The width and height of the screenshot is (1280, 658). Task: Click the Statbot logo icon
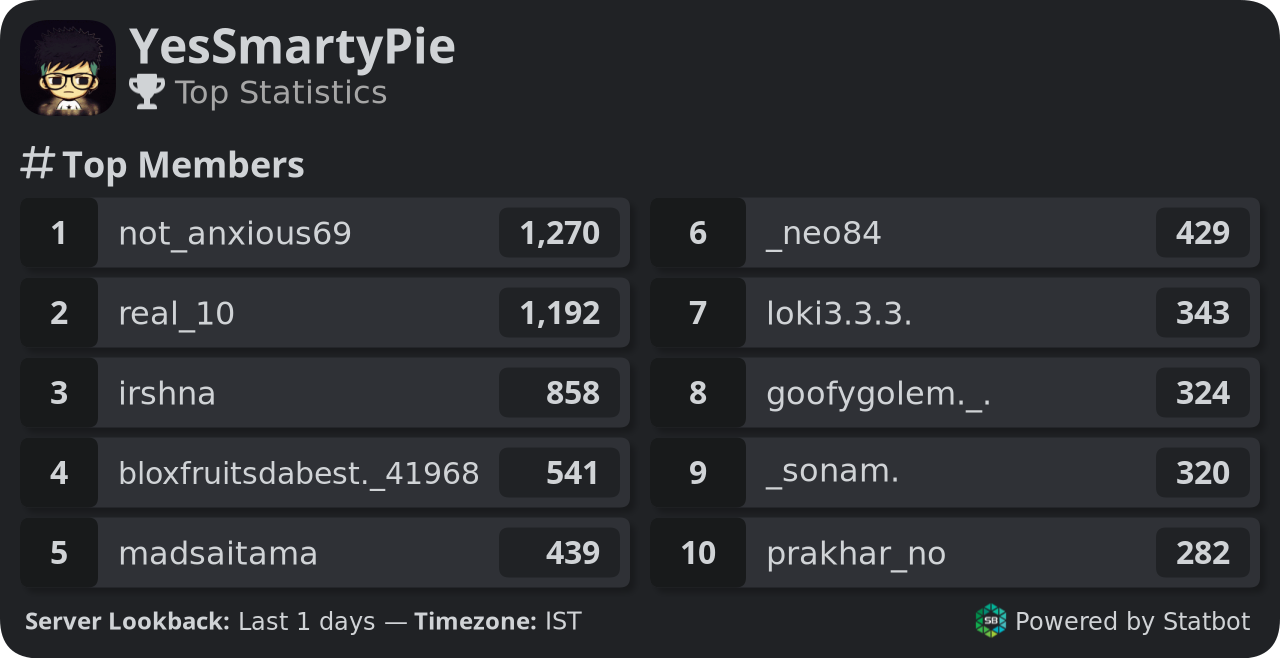[990, 621]
